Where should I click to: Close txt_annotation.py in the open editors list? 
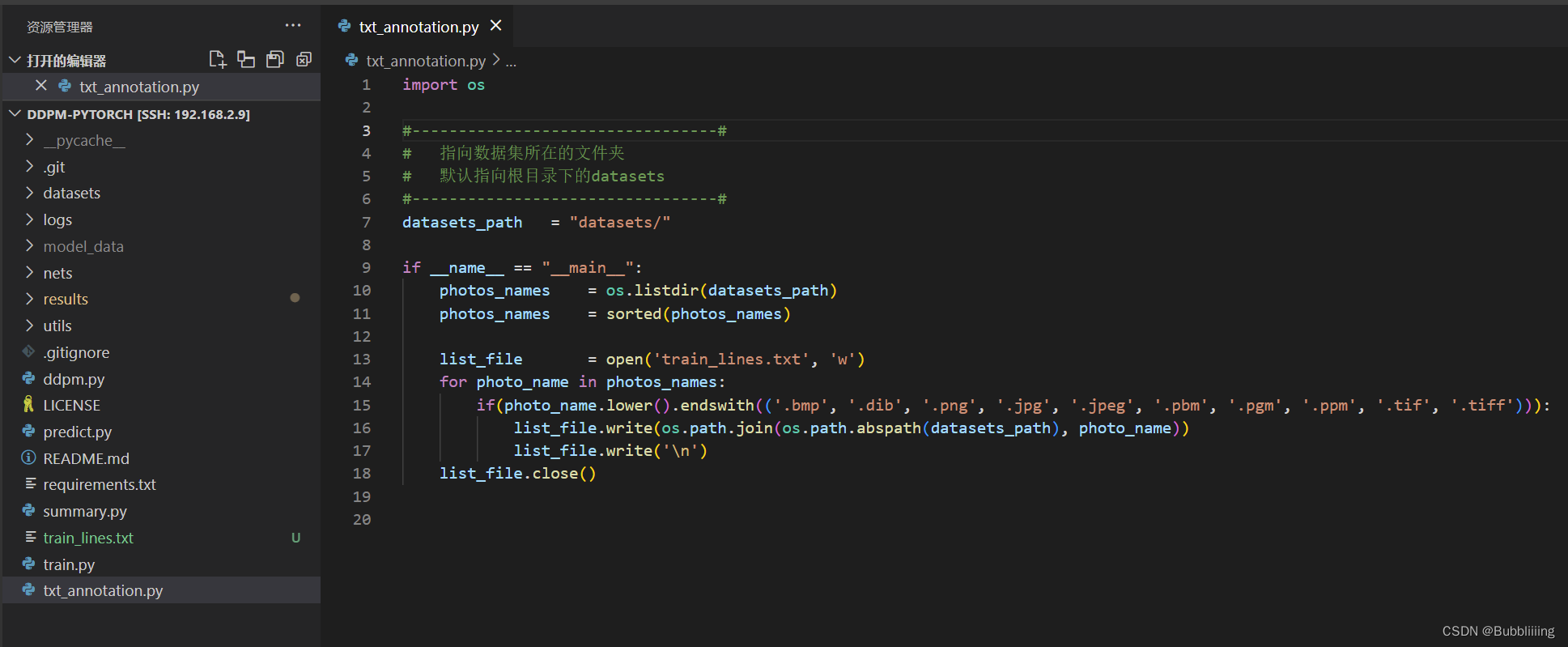coord(41,85)
